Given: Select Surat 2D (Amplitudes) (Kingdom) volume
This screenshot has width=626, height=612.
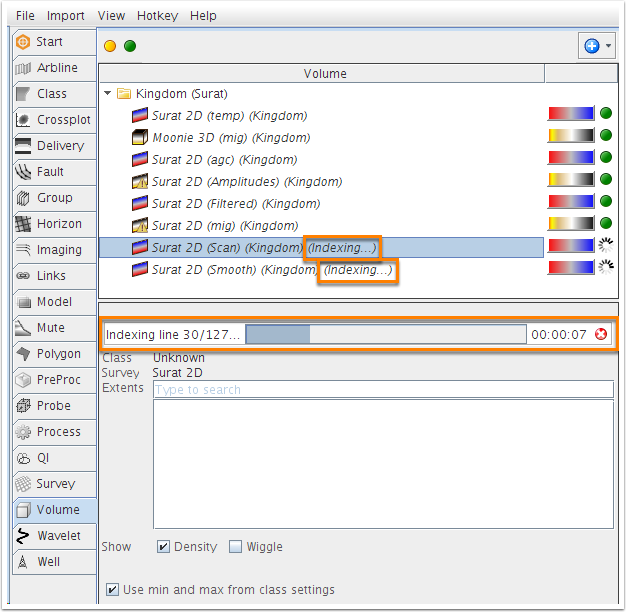Looking at the screenshot, I should click(247, 182).
